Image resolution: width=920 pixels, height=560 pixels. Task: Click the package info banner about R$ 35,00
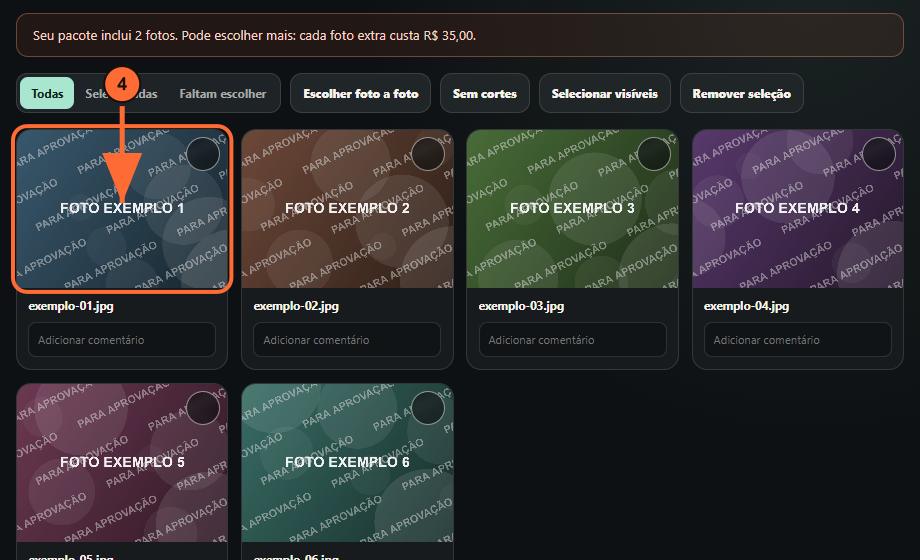tap(460, 35)
